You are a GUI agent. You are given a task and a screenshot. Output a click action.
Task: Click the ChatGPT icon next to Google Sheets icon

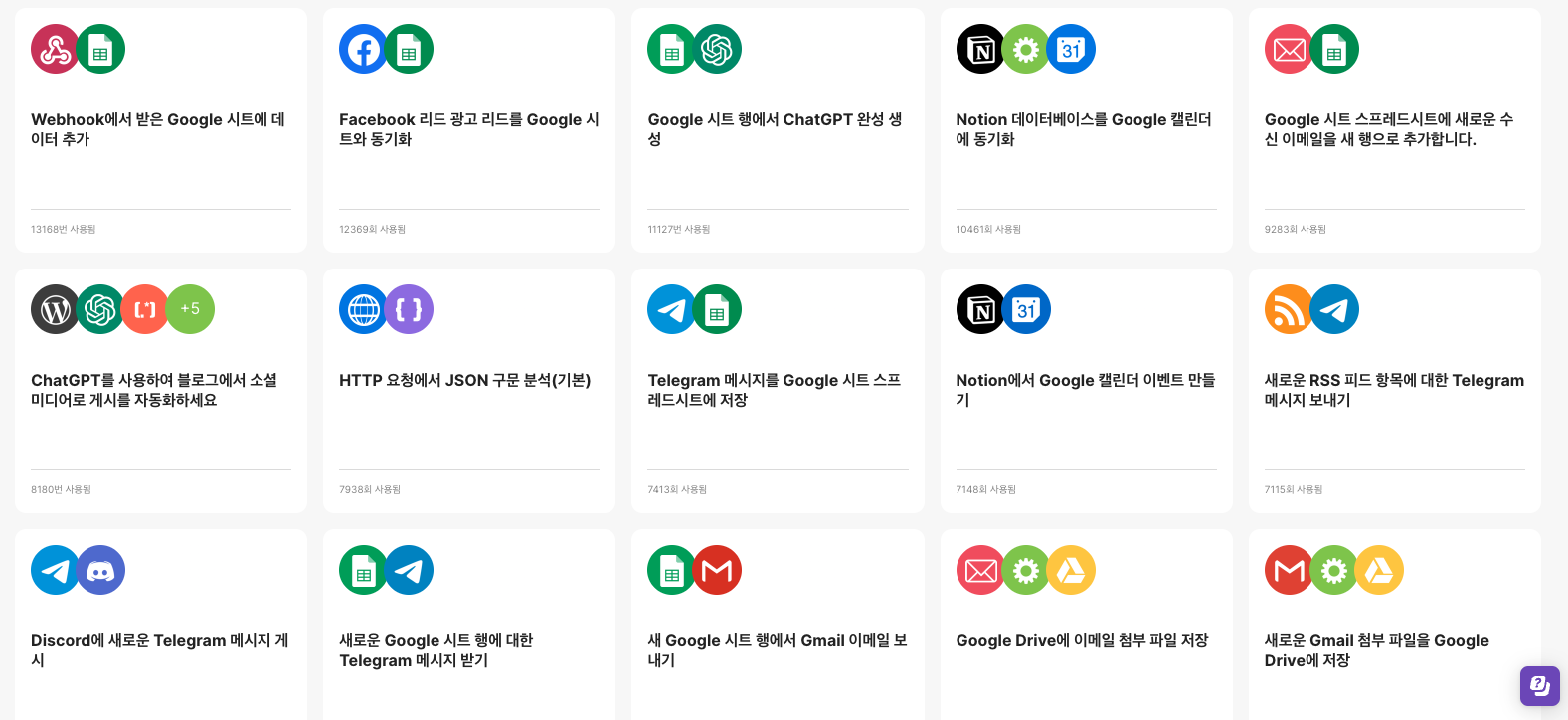717,50
